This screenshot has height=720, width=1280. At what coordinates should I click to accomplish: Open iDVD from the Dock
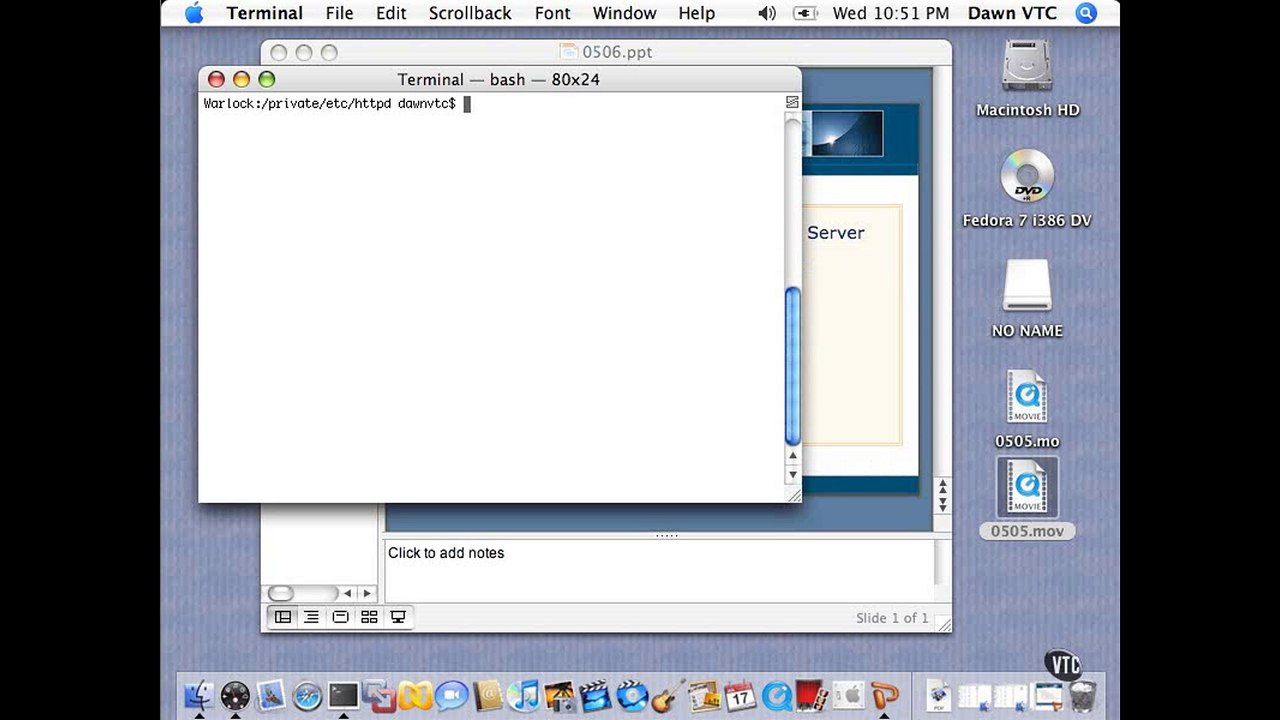pos(632,695)
